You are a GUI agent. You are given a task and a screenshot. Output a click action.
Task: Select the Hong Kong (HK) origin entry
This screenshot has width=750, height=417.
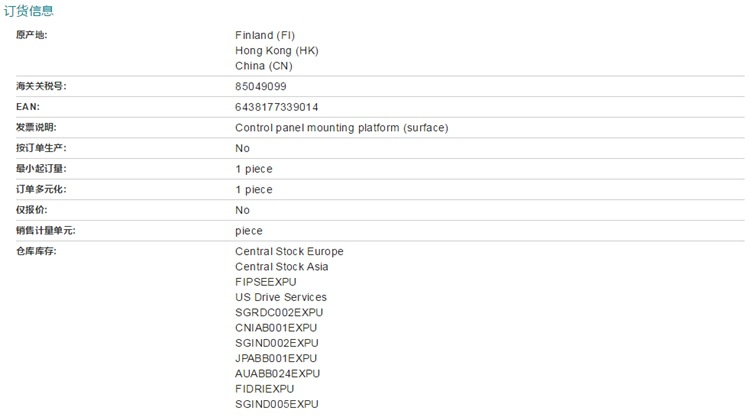coord(277,50)
